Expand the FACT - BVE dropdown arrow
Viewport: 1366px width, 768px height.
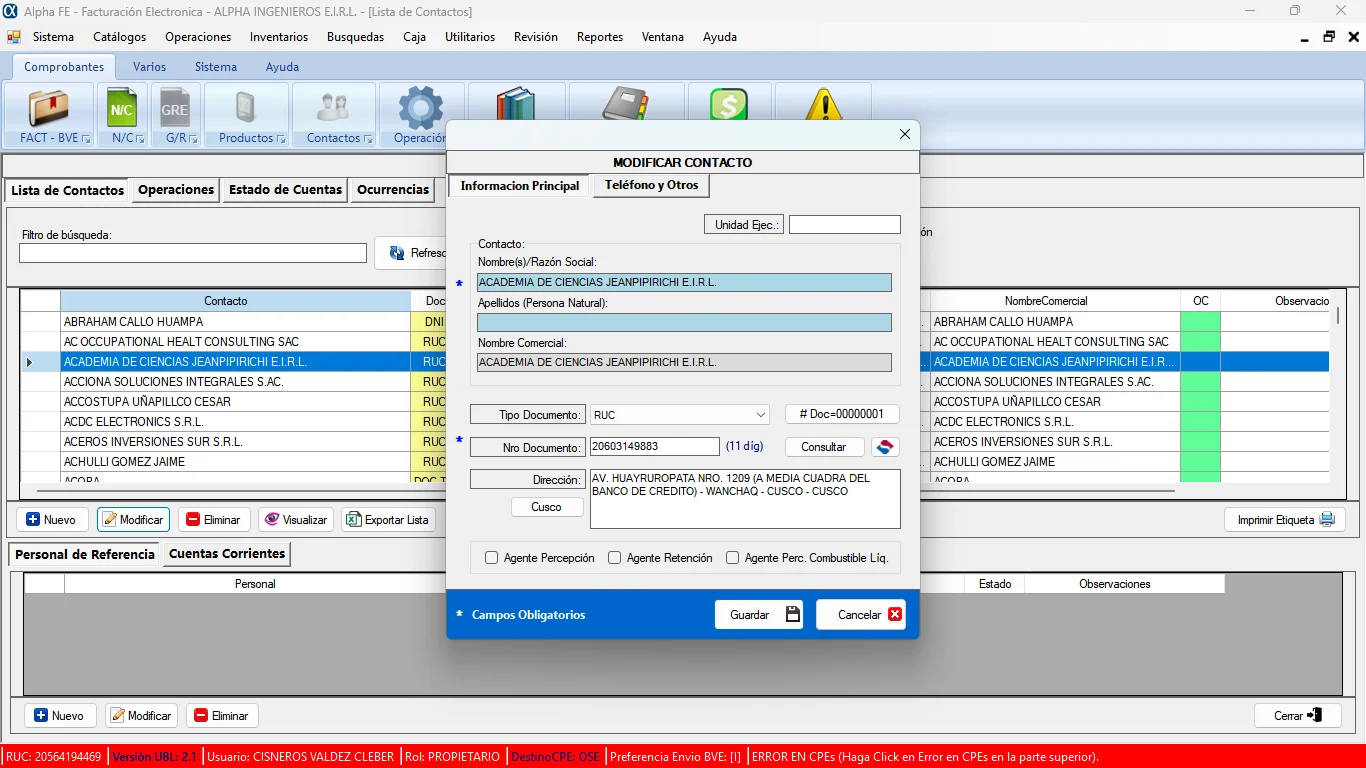pyautogui.click(x=87, y=139)
